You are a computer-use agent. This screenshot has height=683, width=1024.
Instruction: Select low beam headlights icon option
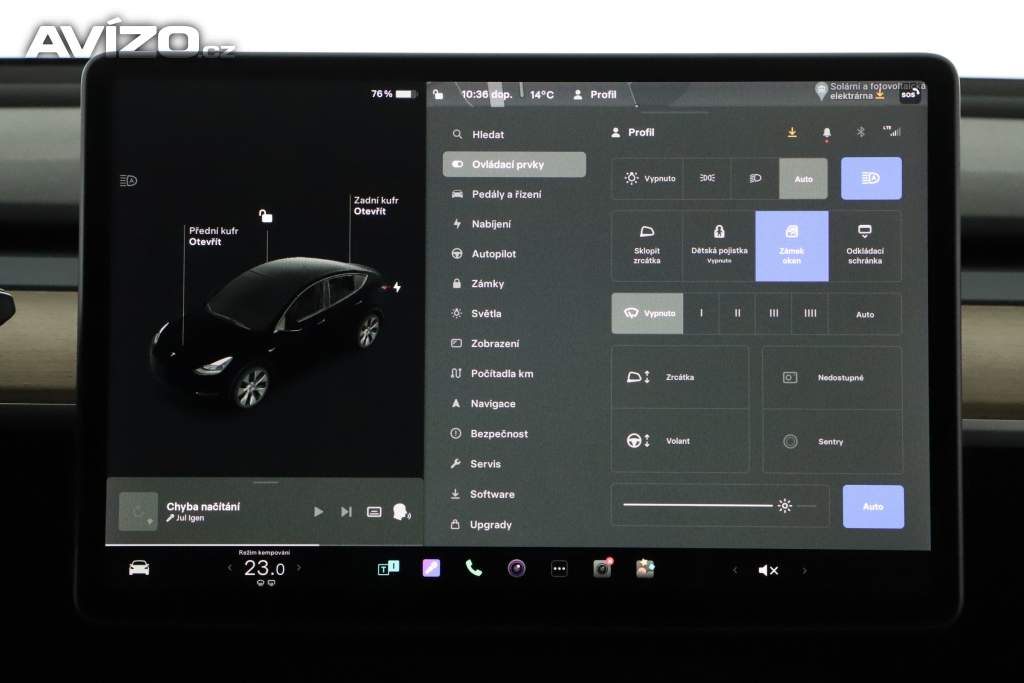tap(755, 178)
